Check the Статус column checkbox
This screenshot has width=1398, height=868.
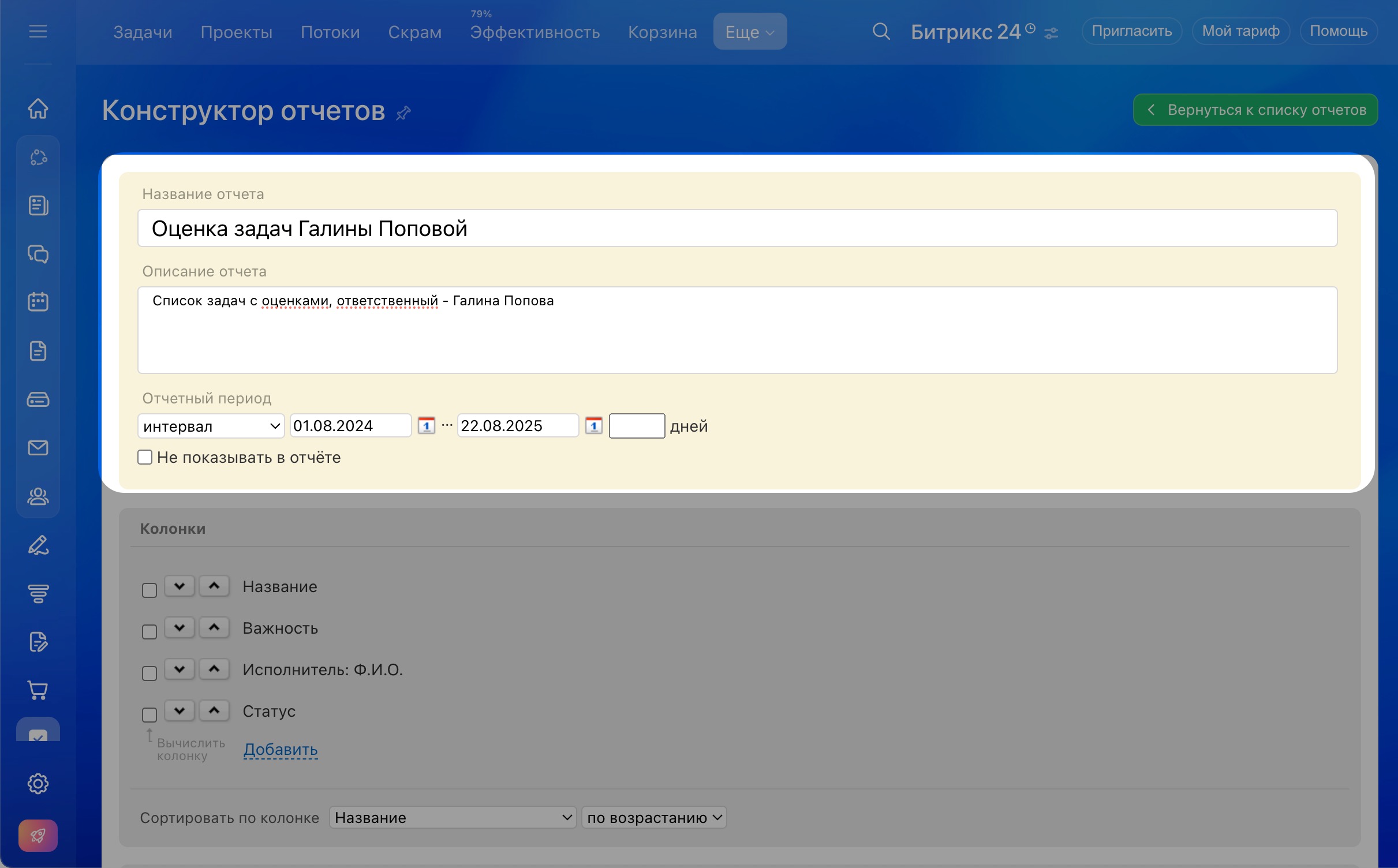[149, 715]
